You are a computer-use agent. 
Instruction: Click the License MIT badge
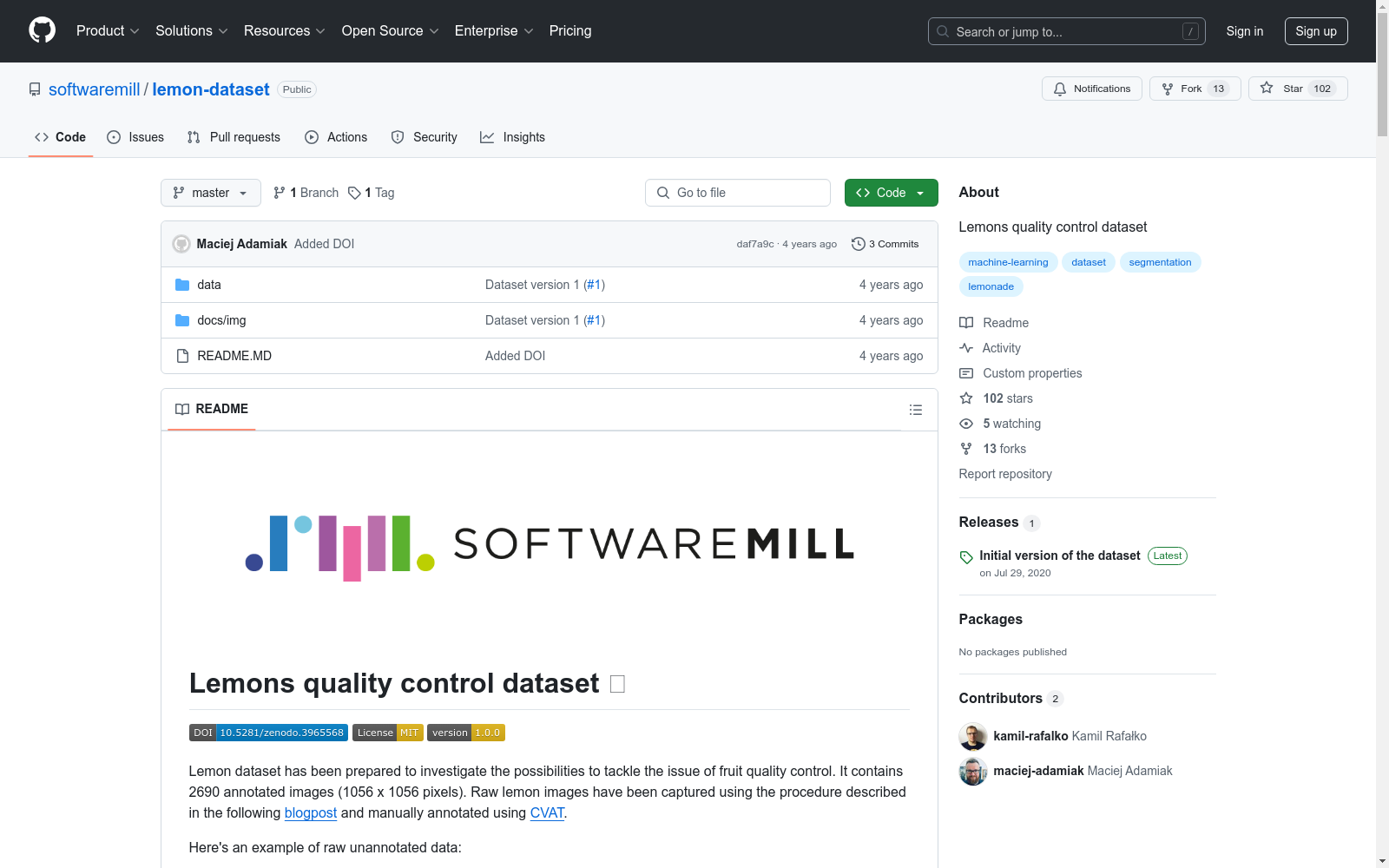coord(388,733)
